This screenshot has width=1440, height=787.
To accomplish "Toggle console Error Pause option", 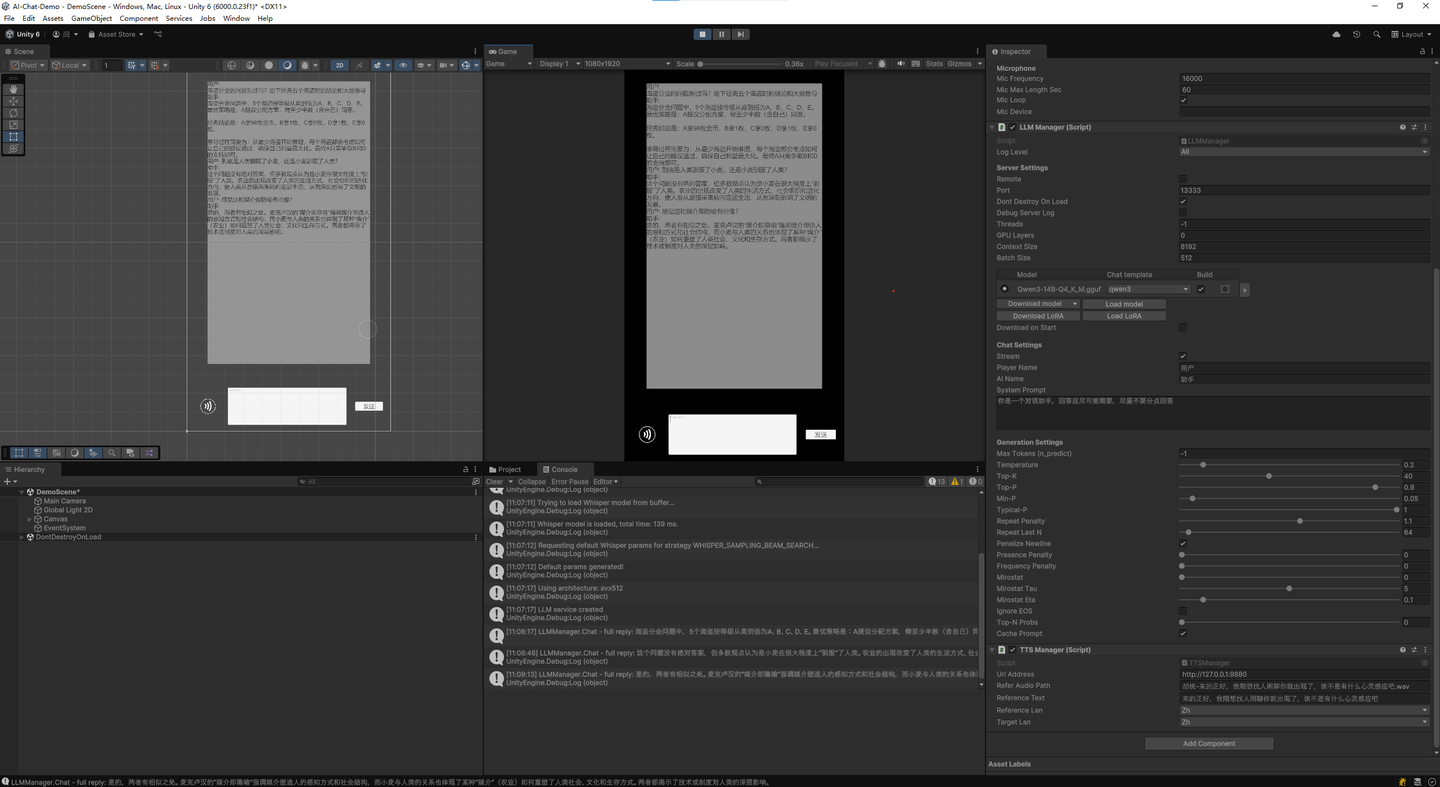I will coord(570,481).
